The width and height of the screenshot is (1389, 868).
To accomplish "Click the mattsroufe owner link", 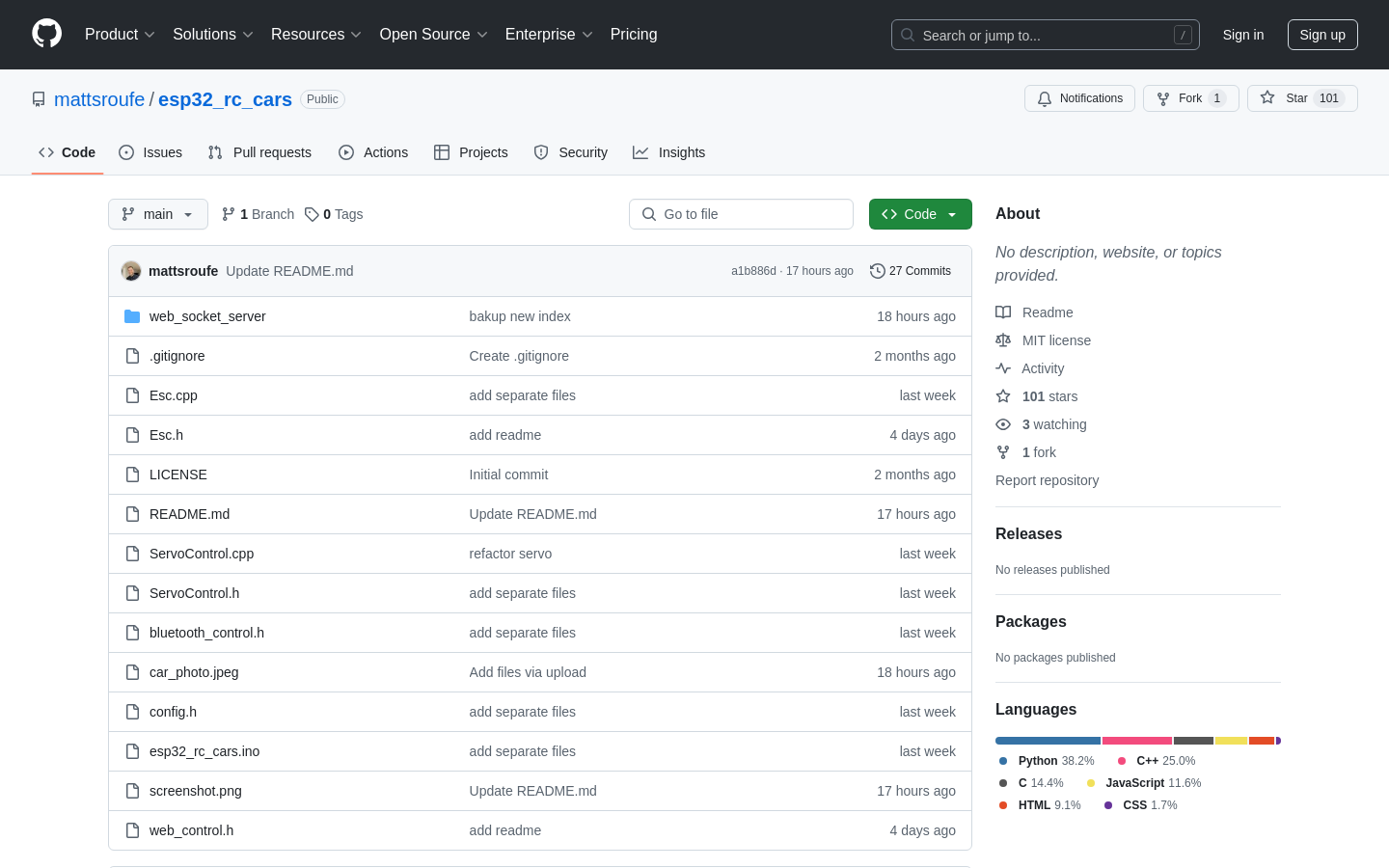I will 99,99.
